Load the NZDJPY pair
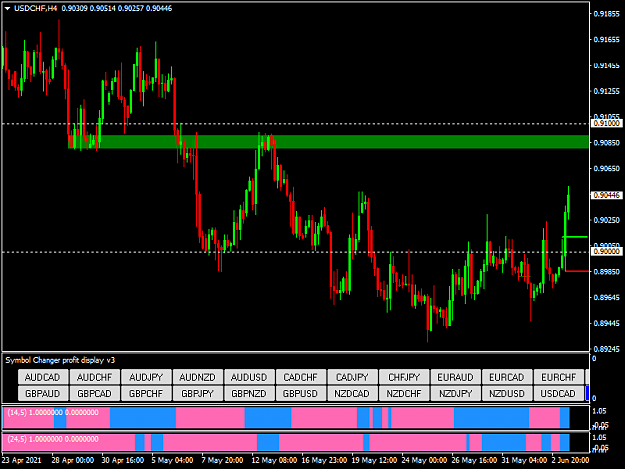625x469 pixels. click(x=456, y=393)
